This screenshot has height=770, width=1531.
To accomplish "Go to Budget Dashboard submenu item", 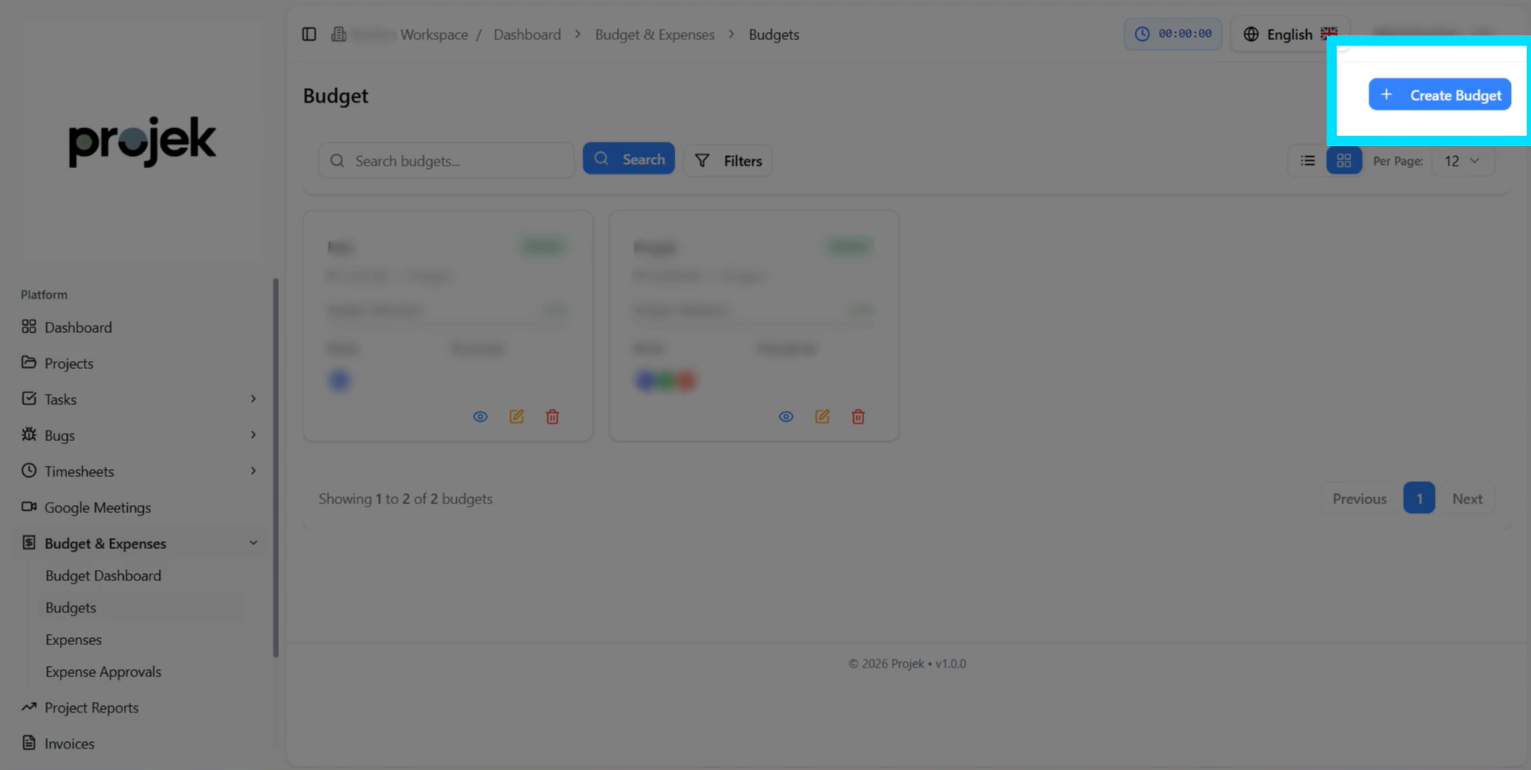I will pos(103,576).
